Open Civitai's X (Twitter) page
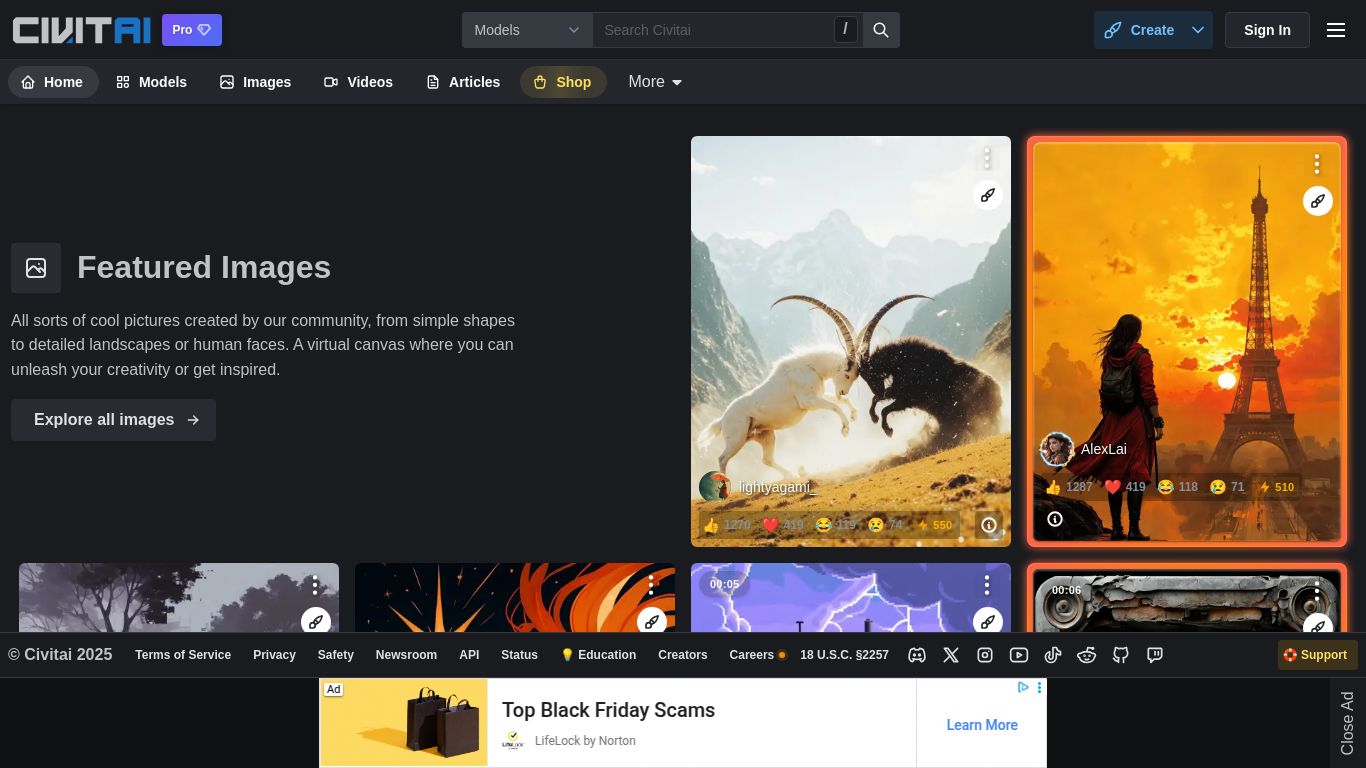The width and height of the screenshot is (1366, 768). click(x=951, y=655)
